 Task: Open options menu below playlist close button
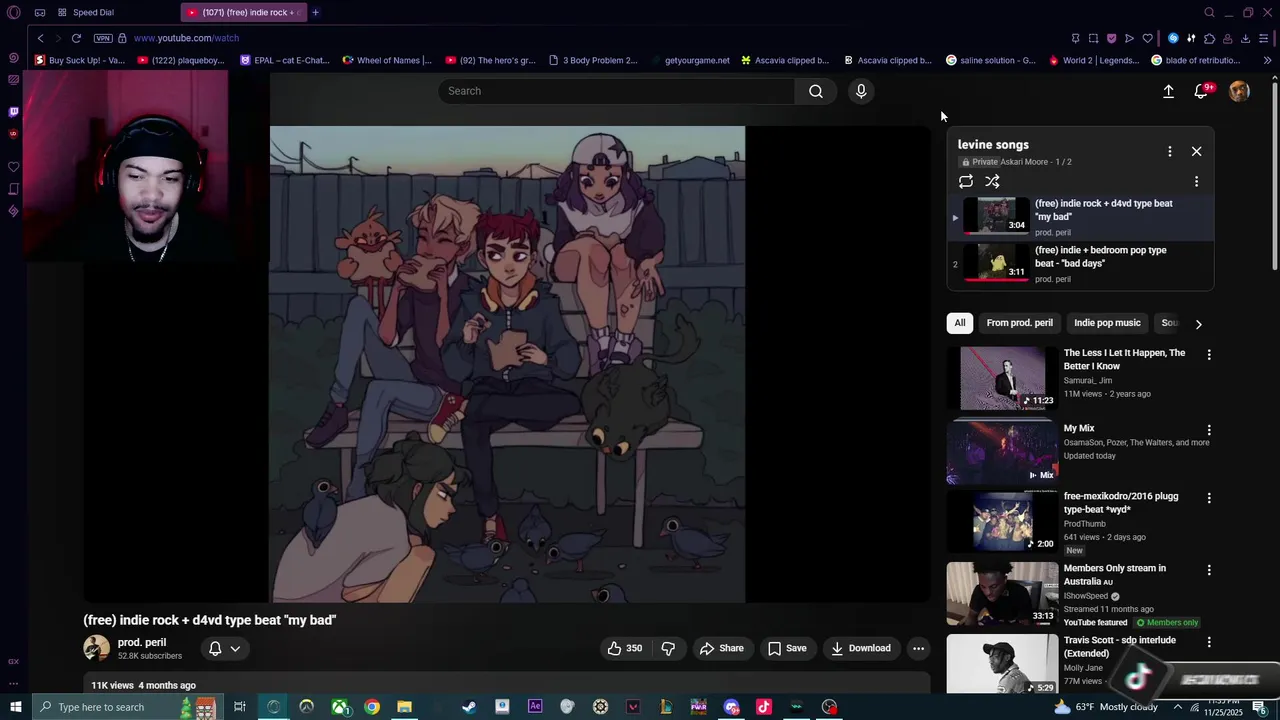coord(1196,181)
